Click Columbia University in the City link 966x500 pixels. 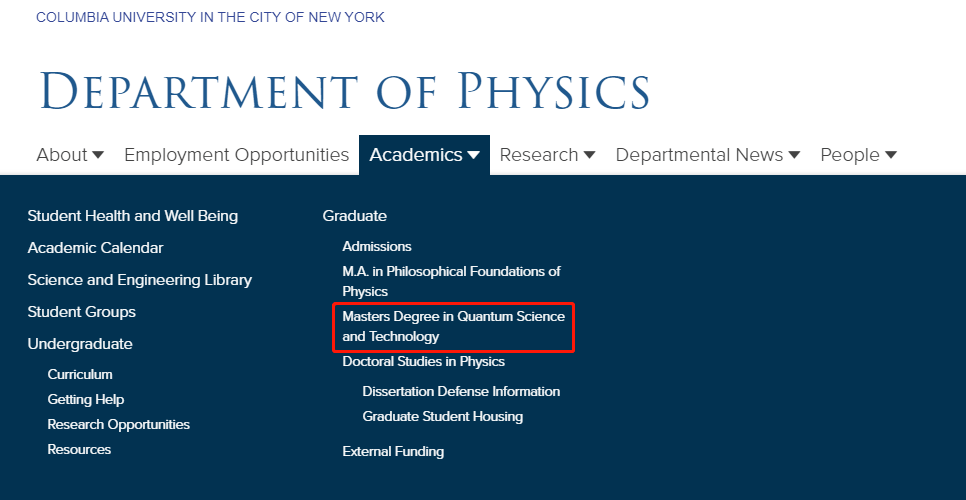(210, 17)
